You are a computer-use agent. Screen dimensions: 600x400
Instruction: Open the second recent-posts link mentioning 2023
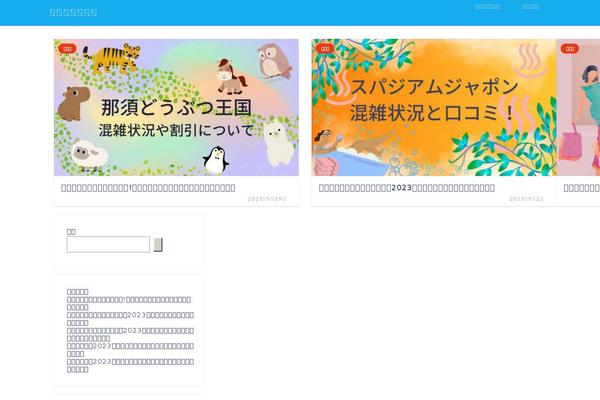[130, 318]
